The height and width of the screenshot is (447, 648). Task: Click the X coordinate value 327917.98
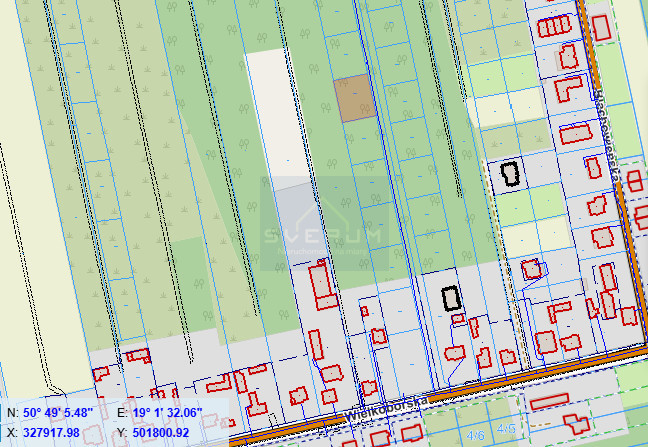50,432
